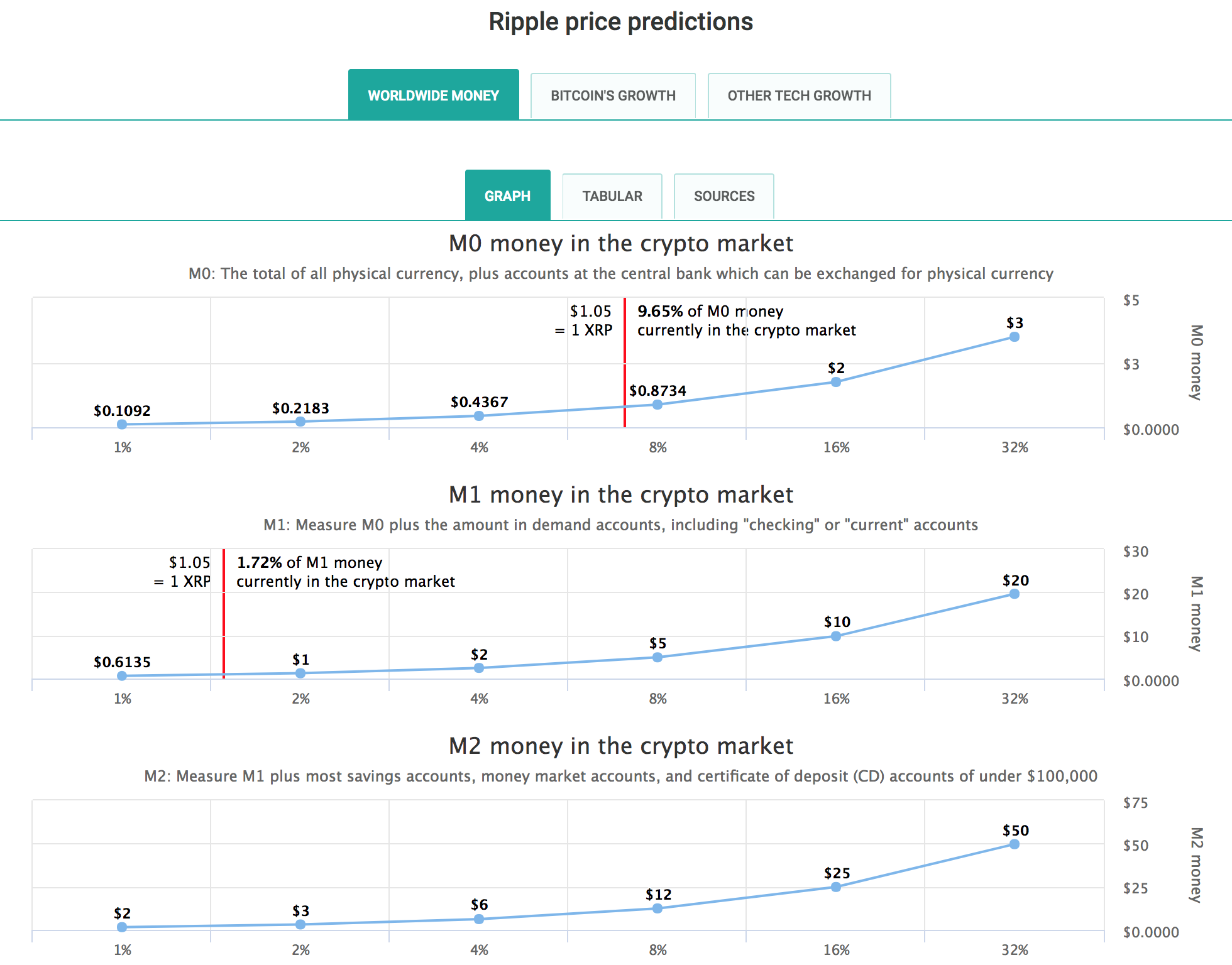Click the 'M1 money' vertical axis title
The height and width of the screenshot is (965, 1232).
coord(1196,614)
